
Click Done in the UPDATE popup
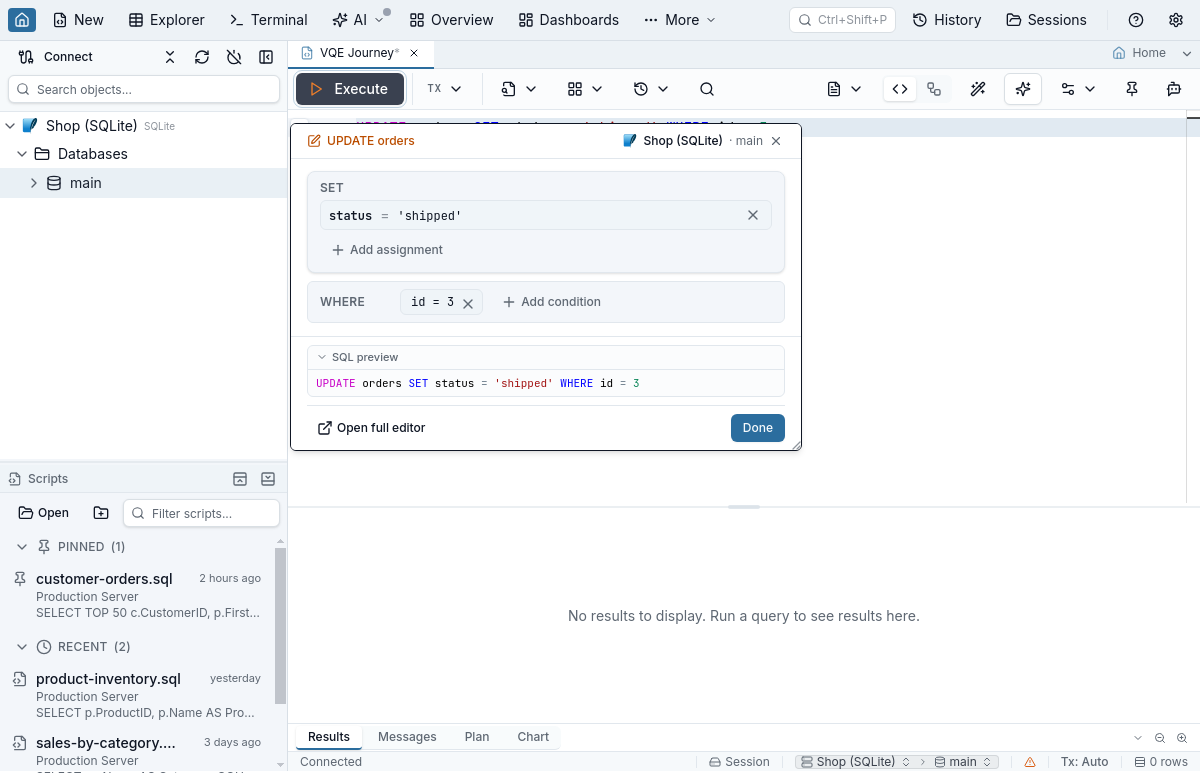pos(757,428)
